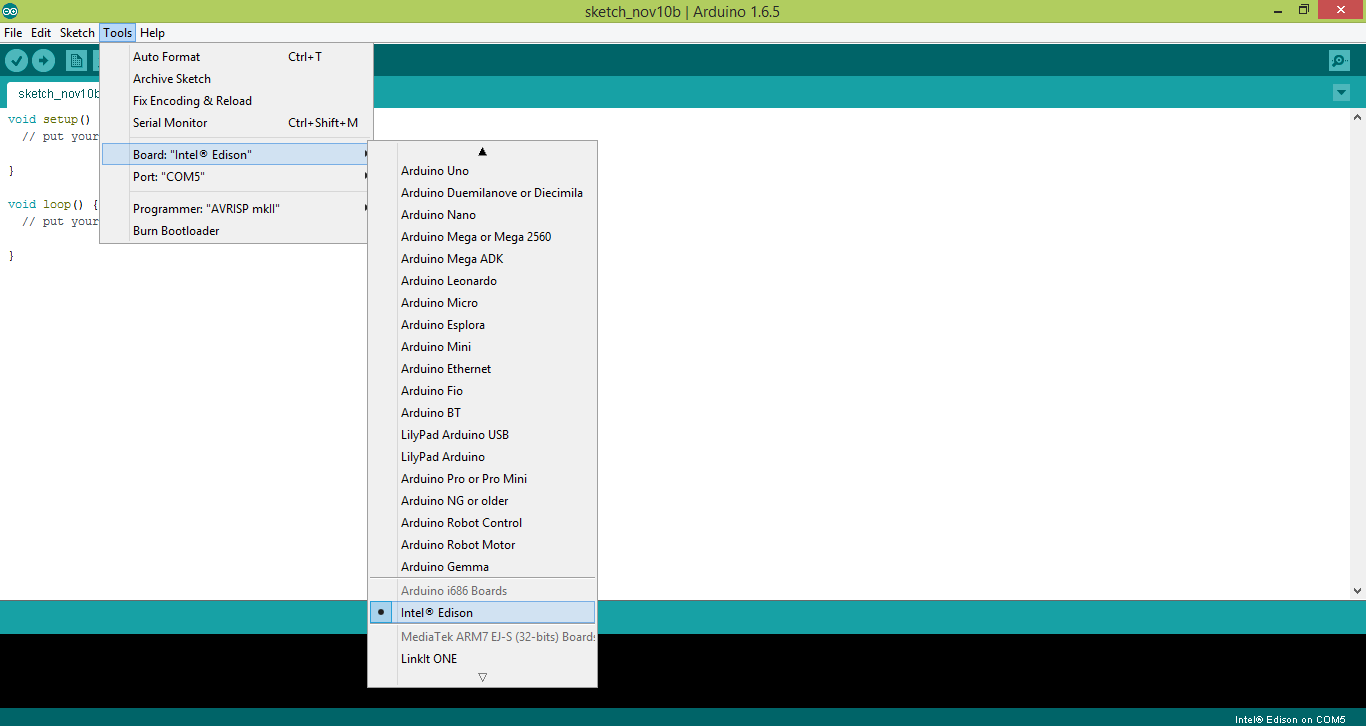Open the Serial Monitor magnifier icon
This screenshot has width=1366, height=726.
(x=1340, y=61)
